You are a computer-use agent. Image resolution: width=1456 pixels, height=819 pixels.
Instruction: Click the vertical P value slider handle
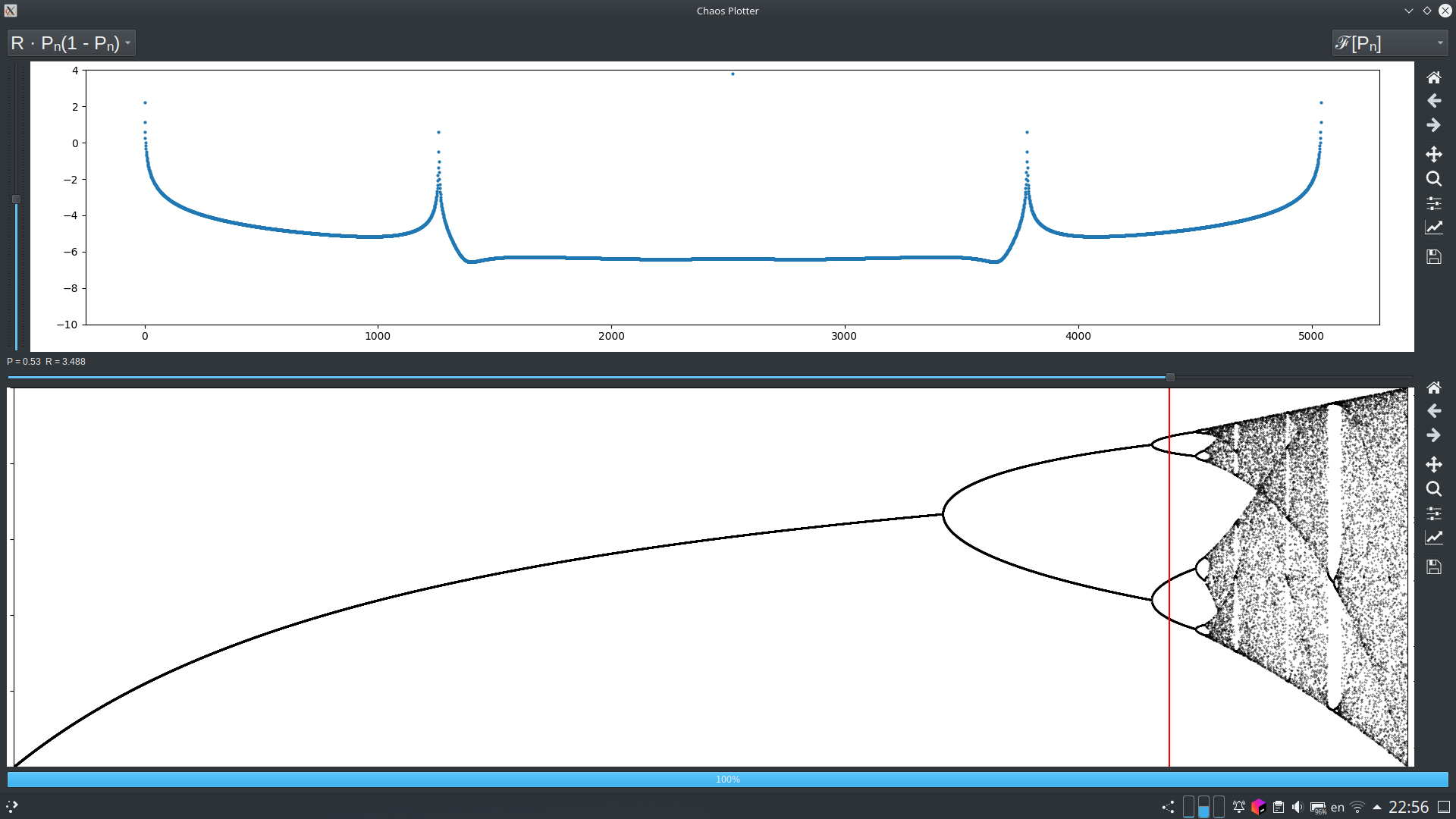click(x=16, y=199)
